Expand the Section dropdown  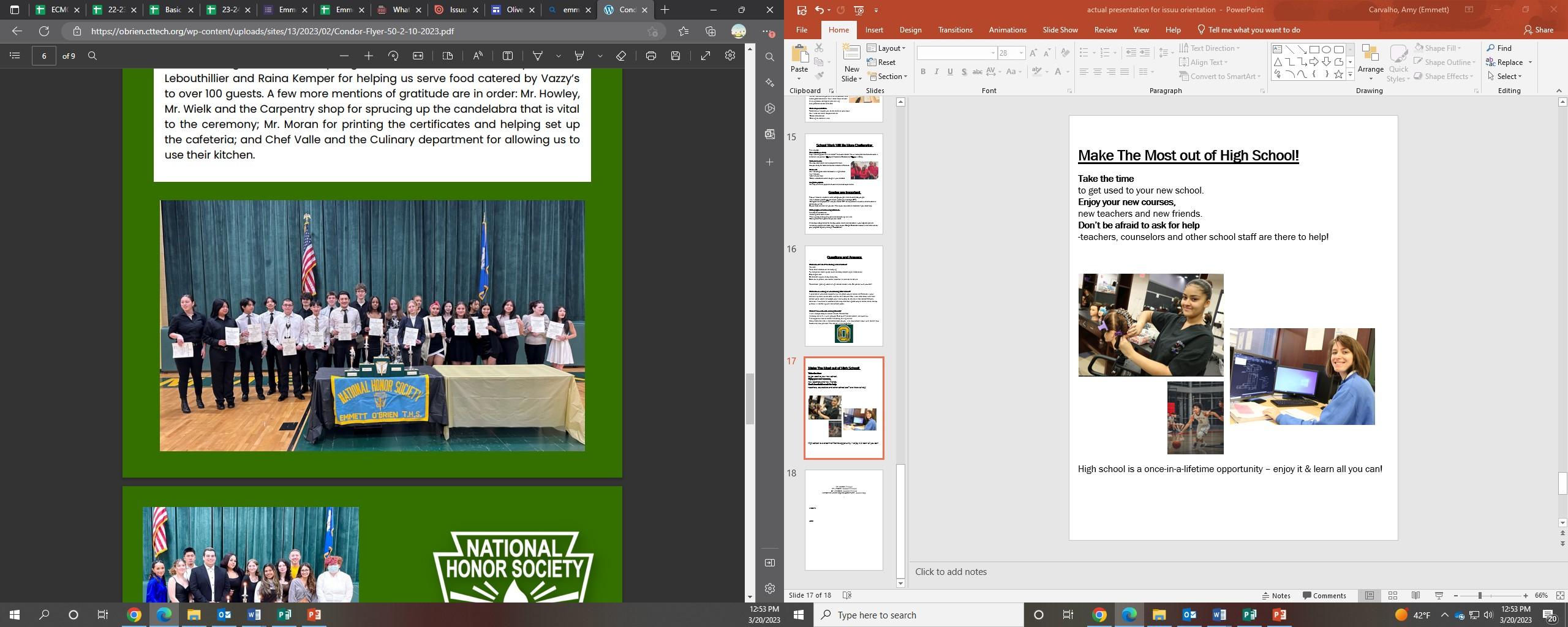coord(888,77)
